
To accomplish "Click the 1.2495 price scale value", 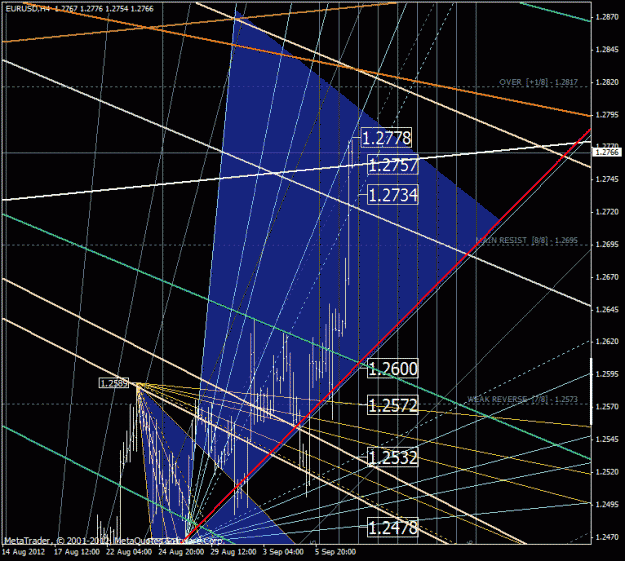I will tap(607, 504).
